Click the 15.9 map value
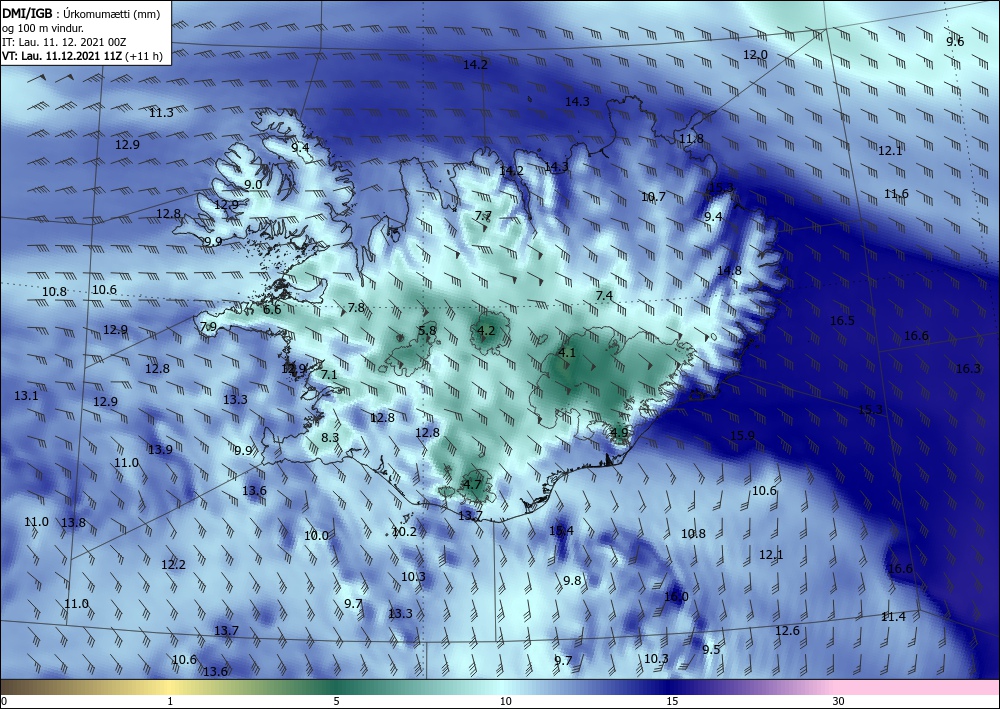 [742, 436]
